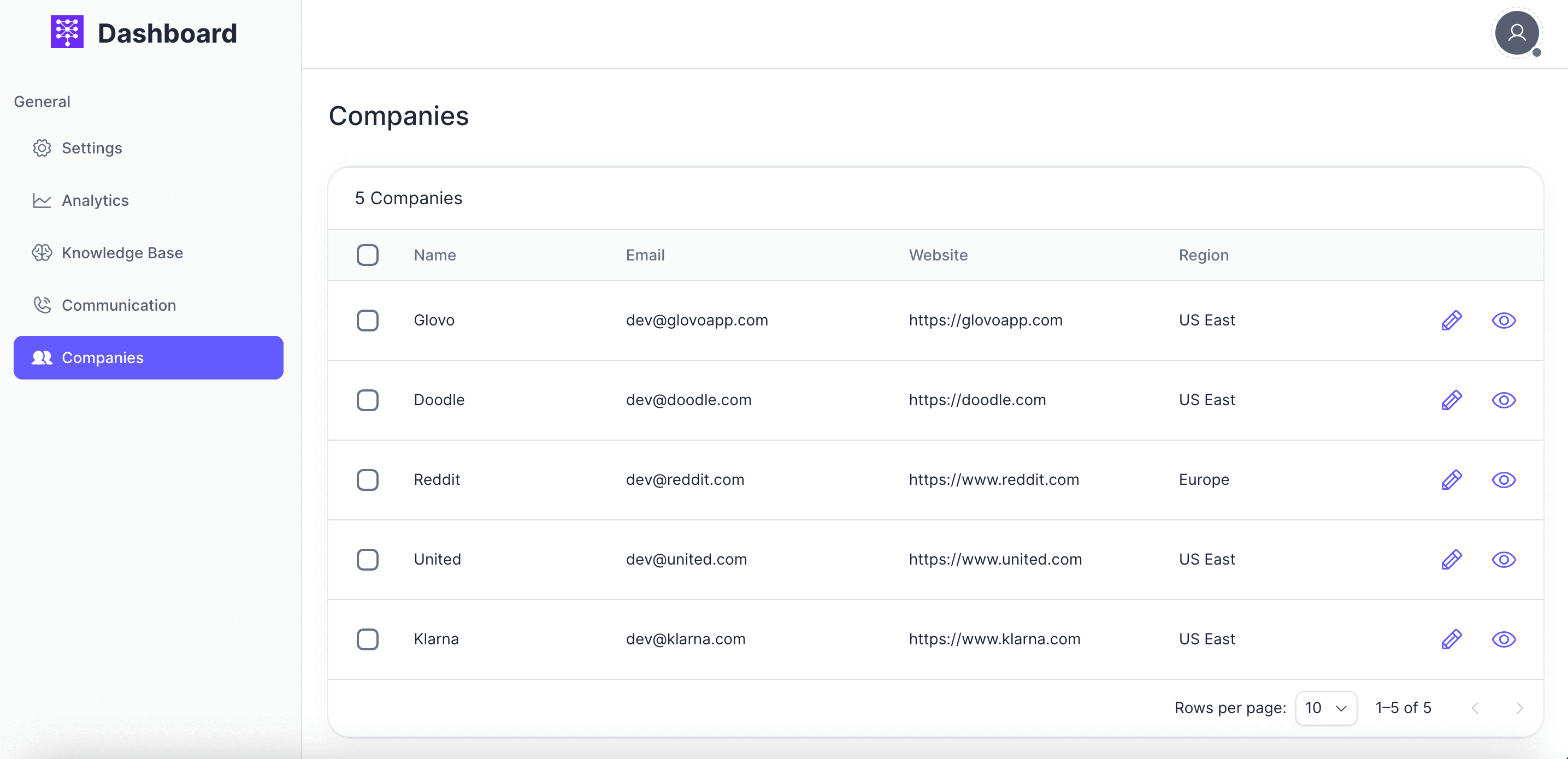Click the purple Dashboard logo icon
The width and height of the screenshot is (1568, 759).
point(67,32)
